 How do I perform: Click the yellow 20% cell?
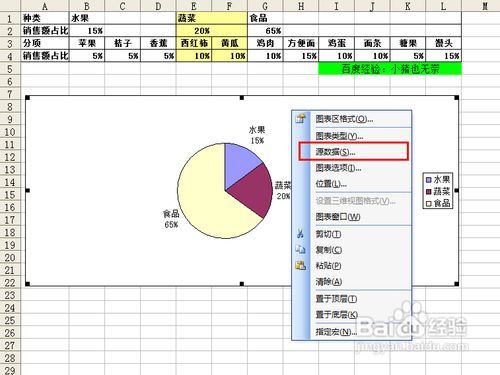pos(212,31)
